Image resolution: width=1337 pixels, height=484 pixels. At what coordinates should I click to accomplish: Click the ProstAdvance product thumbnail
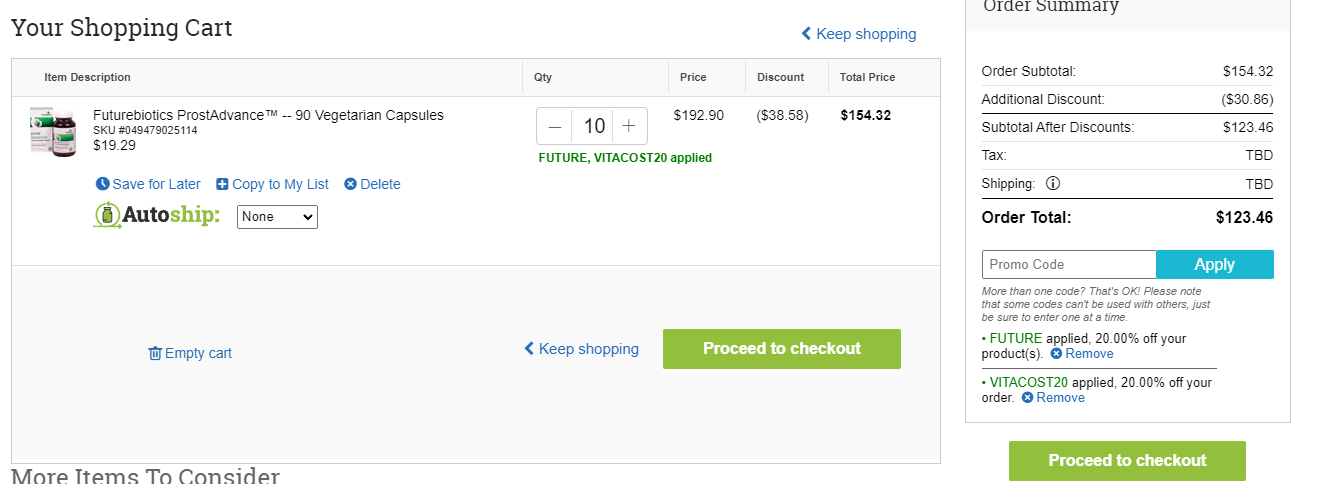[52, 131]
